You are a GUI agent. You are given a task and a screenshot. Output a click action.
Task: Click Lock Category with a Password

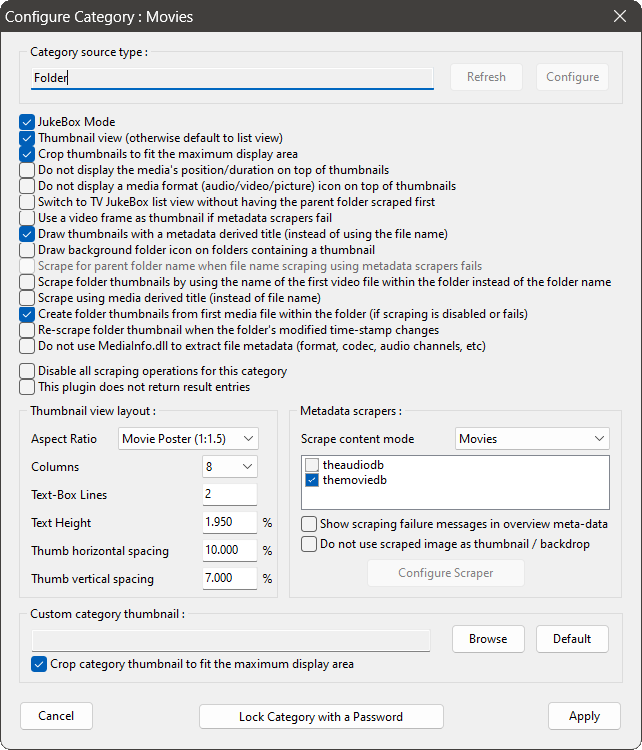(x=321, y=717)
